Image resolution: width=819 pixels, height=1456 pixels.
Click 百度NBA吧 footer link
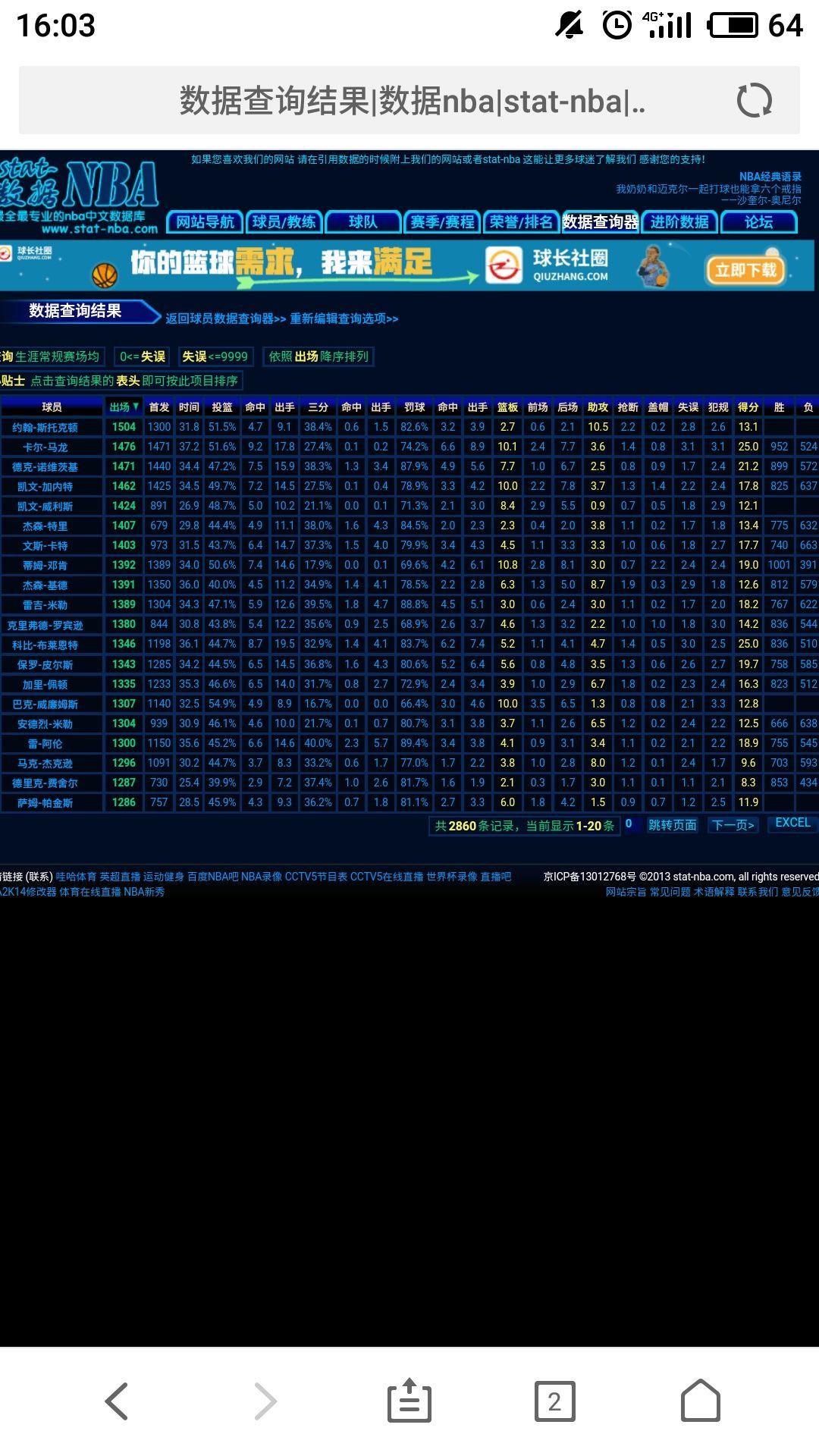click(x=212, y=877)
